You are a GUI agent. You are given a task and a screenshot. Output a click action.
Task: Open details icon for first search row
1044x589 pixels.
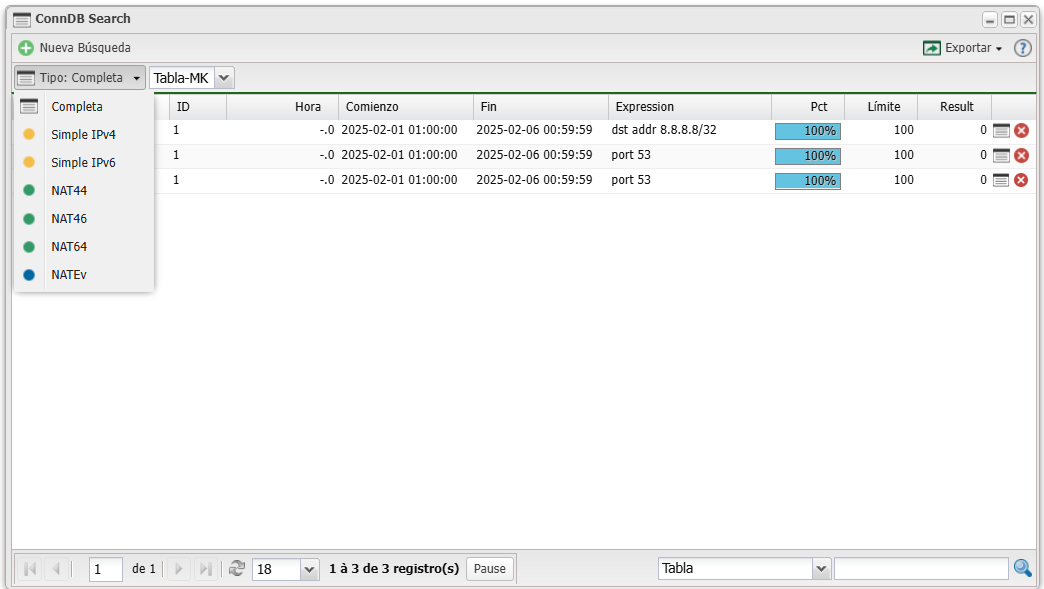click(x=1001, y=131)
